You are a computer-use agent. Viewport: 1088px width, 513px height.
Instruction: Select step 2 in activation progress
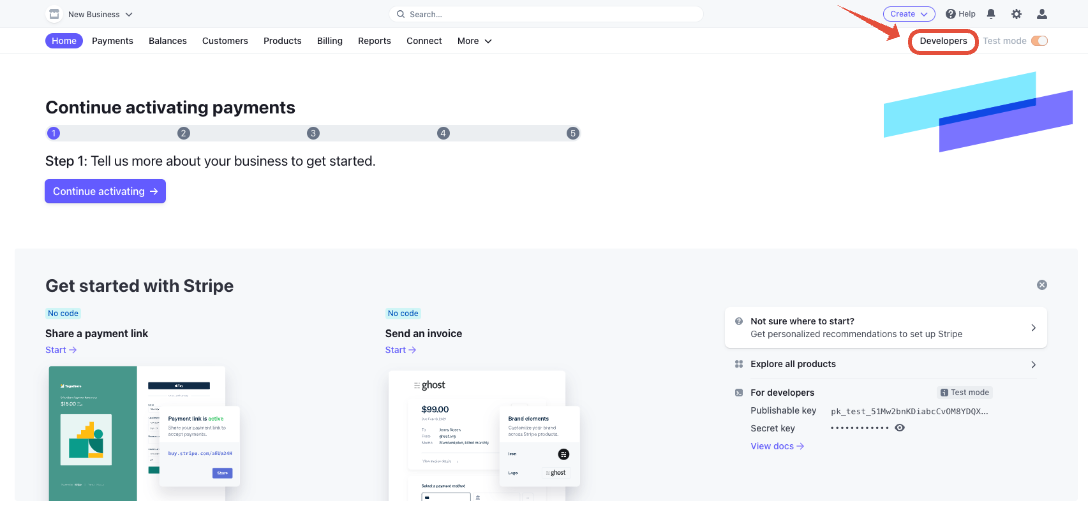point(183,133)
